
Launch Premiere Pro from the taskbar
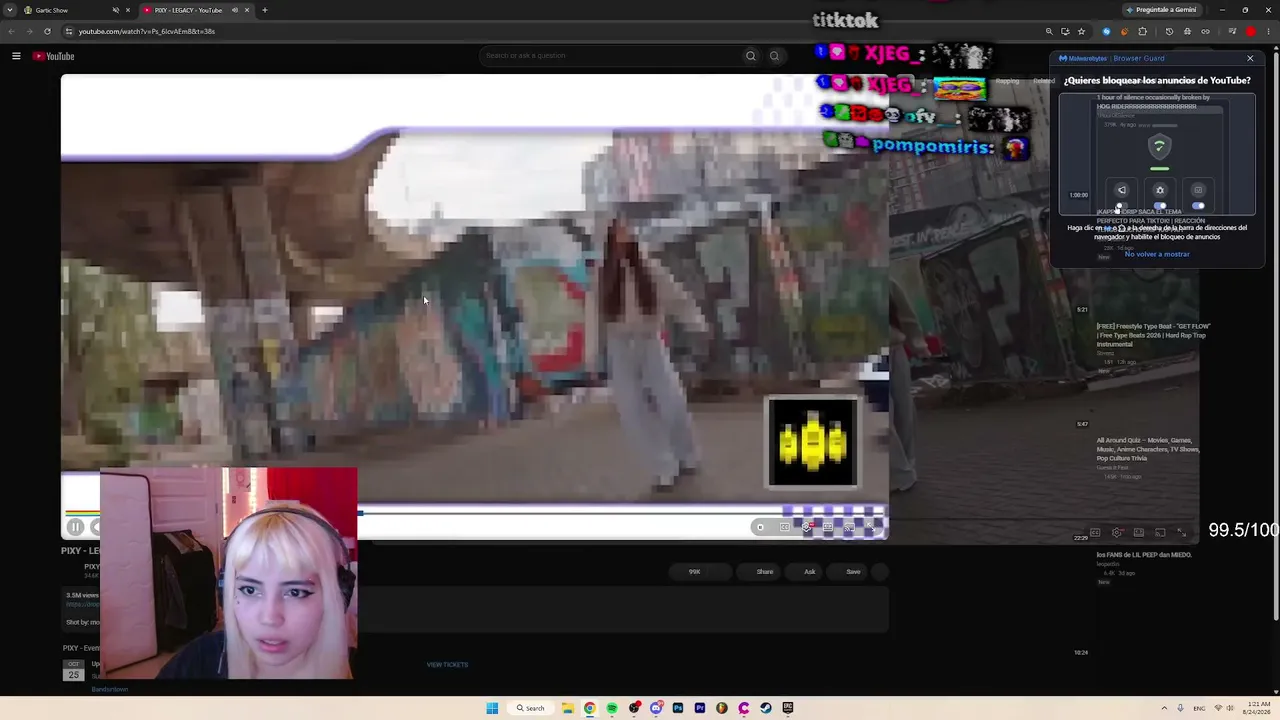point(700,708)
